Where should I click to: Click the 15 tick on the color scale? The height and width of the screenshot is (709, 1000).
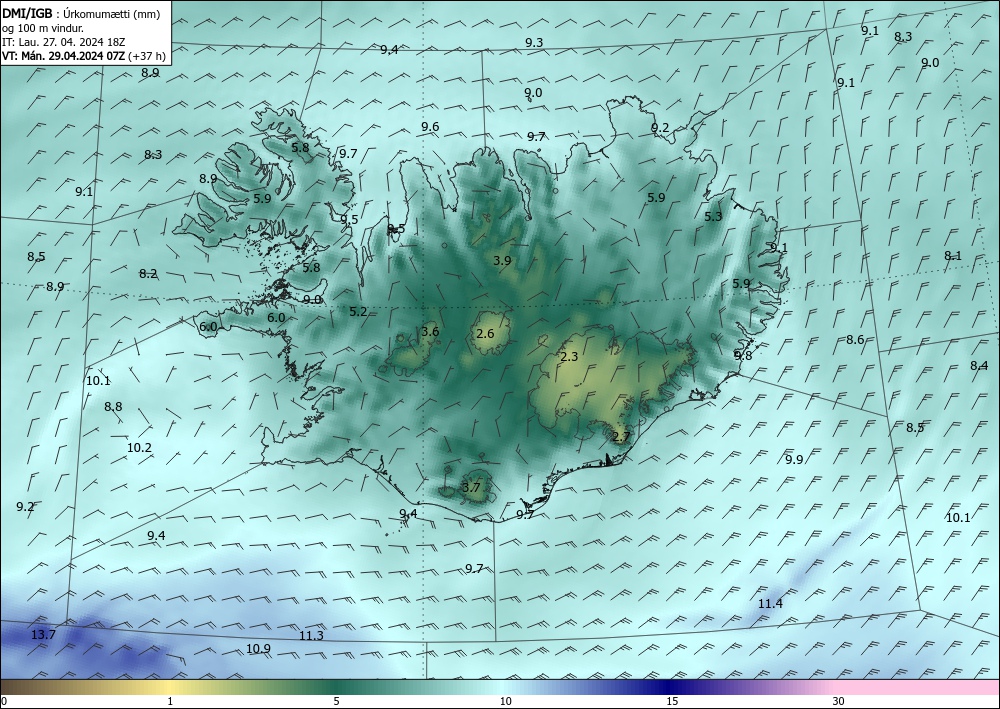tap(672, 702)
